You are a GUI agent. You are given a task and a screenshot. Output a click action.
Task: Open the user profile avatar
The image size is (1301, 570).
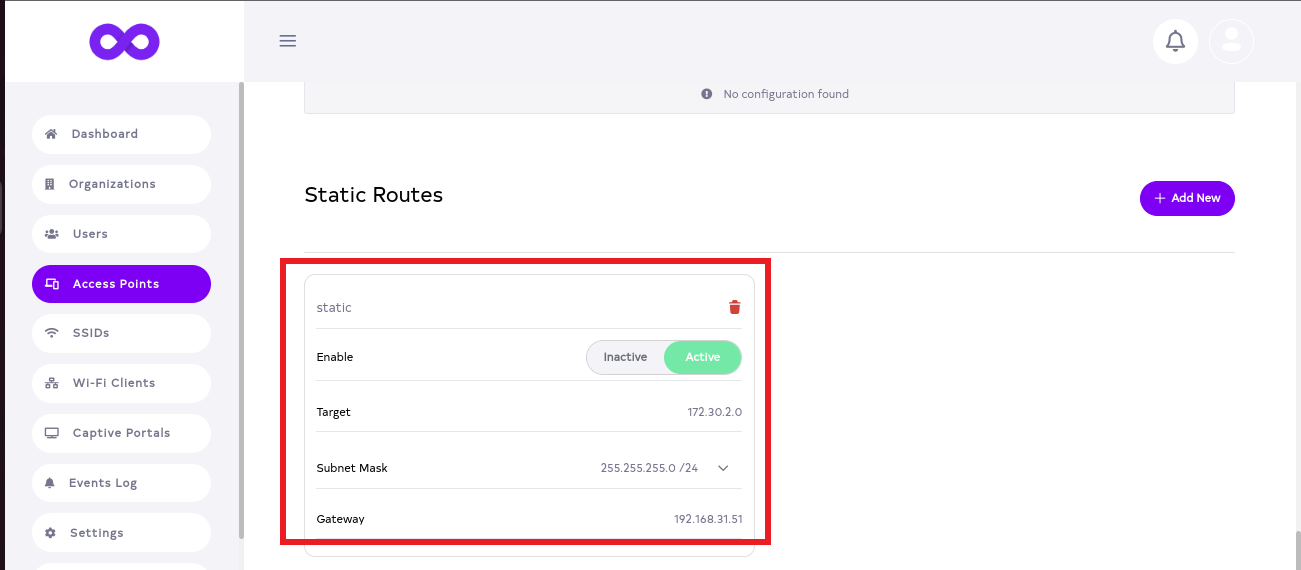1231,41
